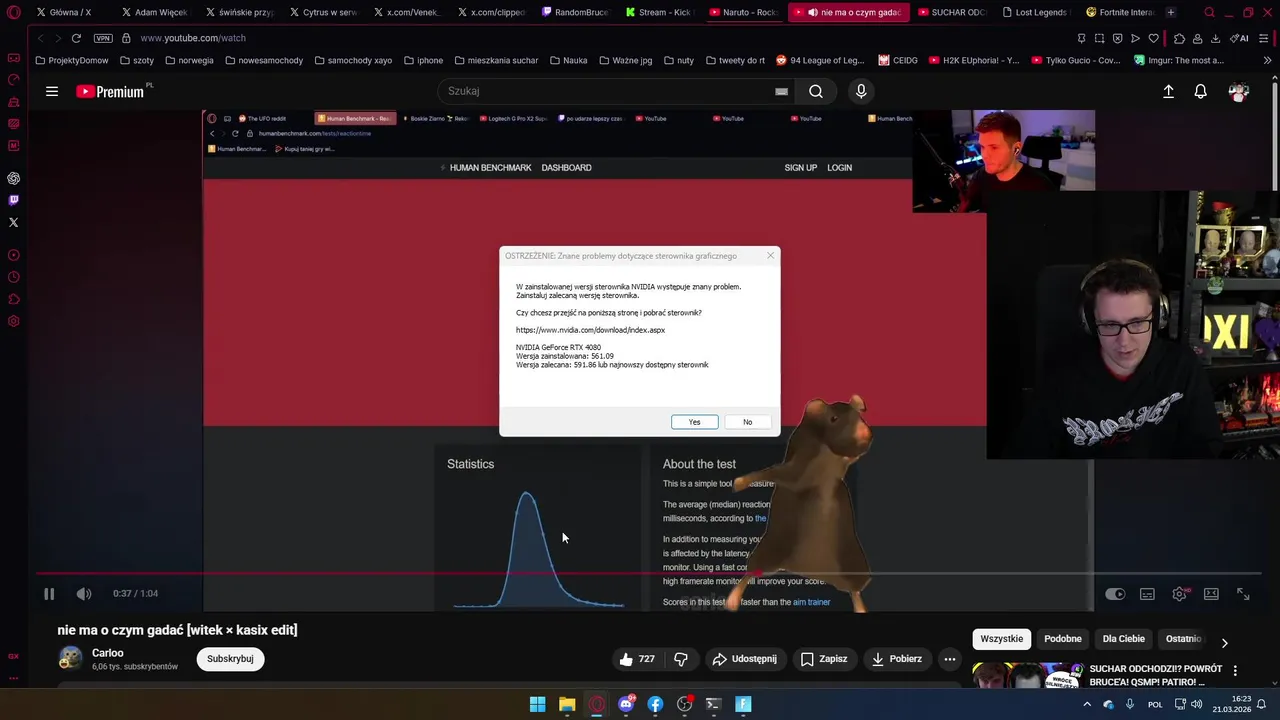Select the Podobne filter chip
This screenshot has height=720, width=1280.
pos(1063,639)
